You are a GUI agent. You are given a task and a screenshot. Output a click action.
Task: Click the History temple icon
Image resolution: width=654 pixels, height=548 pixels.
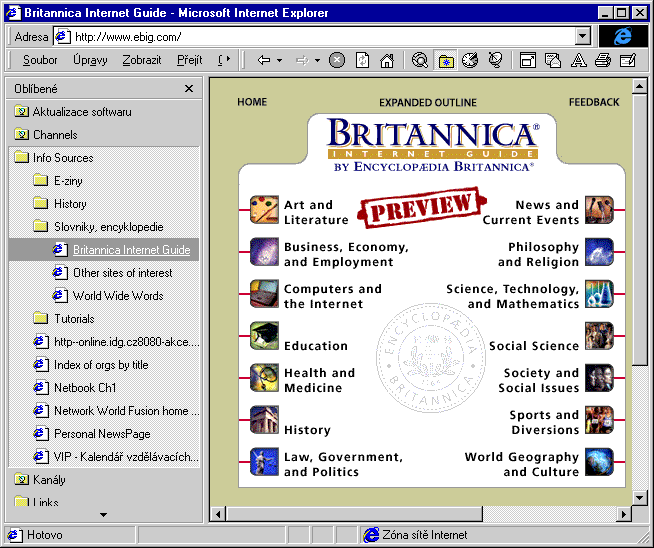pos(264,420)
